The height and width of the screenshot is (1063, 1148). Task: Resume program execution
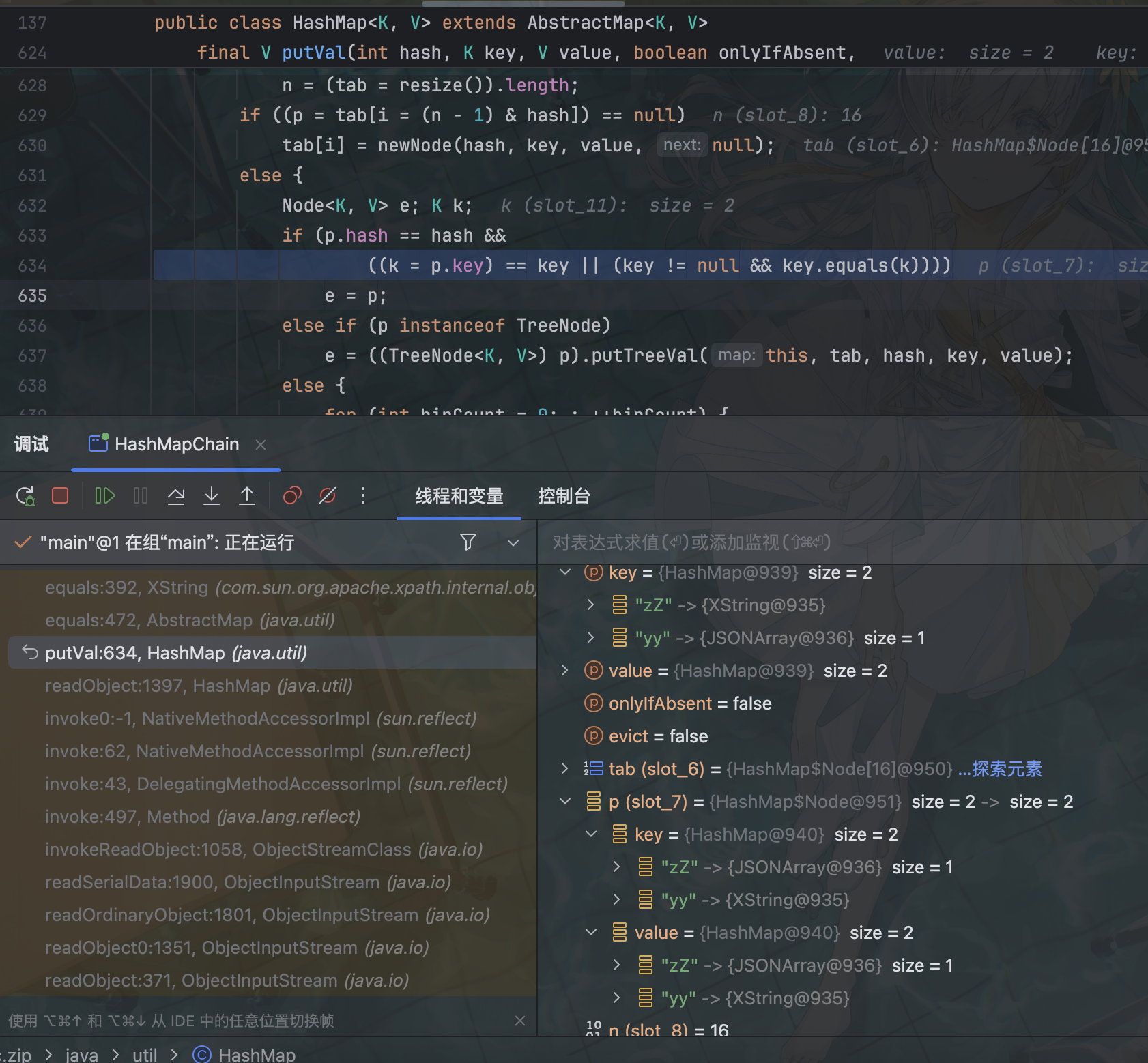tap(104, 496)
